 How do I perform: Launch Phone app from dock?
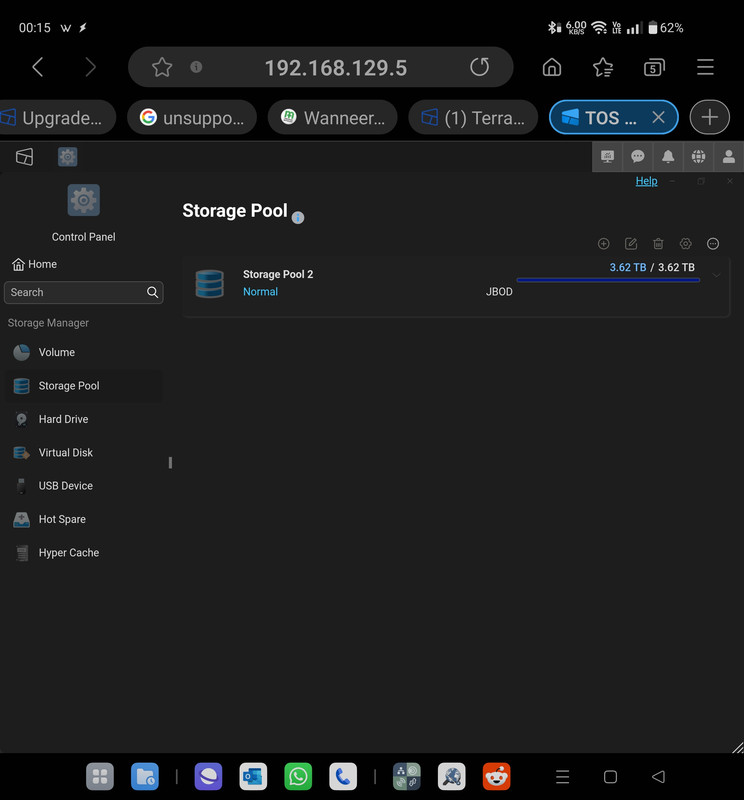(343, 777)
